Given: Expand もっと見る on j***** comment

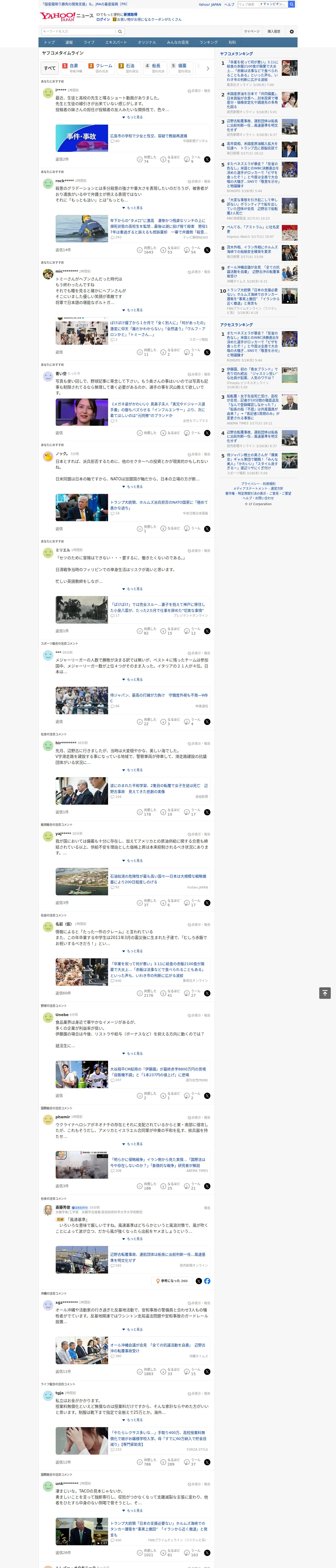Looking at the screenshot, I should pos(132,118).
